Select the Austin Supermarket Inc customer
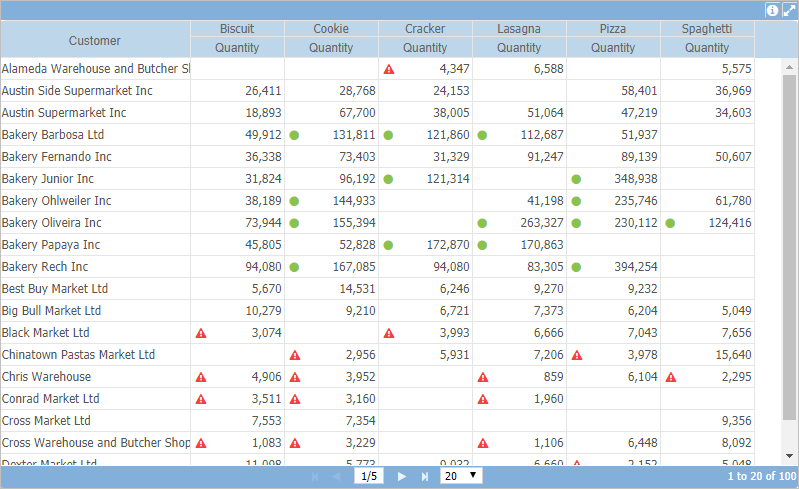 [64, 113]
